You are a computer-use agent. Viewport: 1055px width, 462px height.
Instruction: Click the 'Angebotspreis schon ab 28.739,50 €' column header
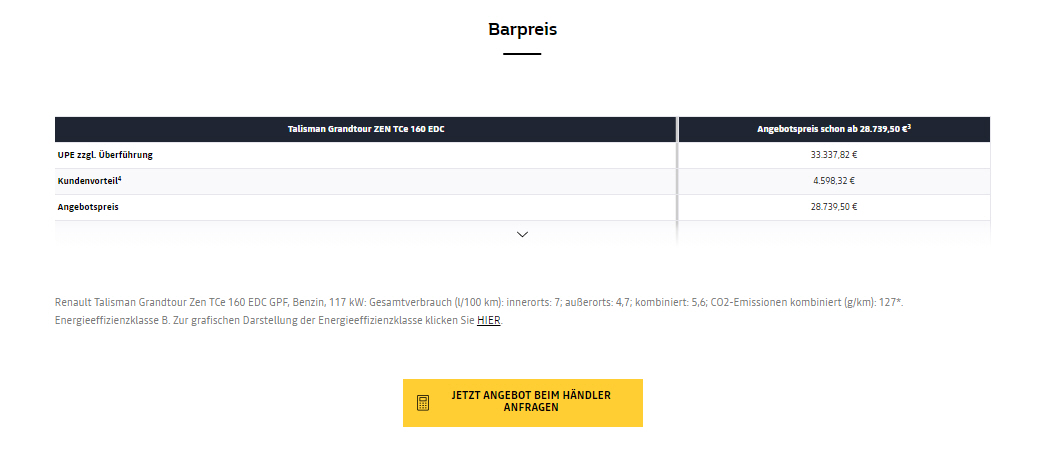(834, 129)
